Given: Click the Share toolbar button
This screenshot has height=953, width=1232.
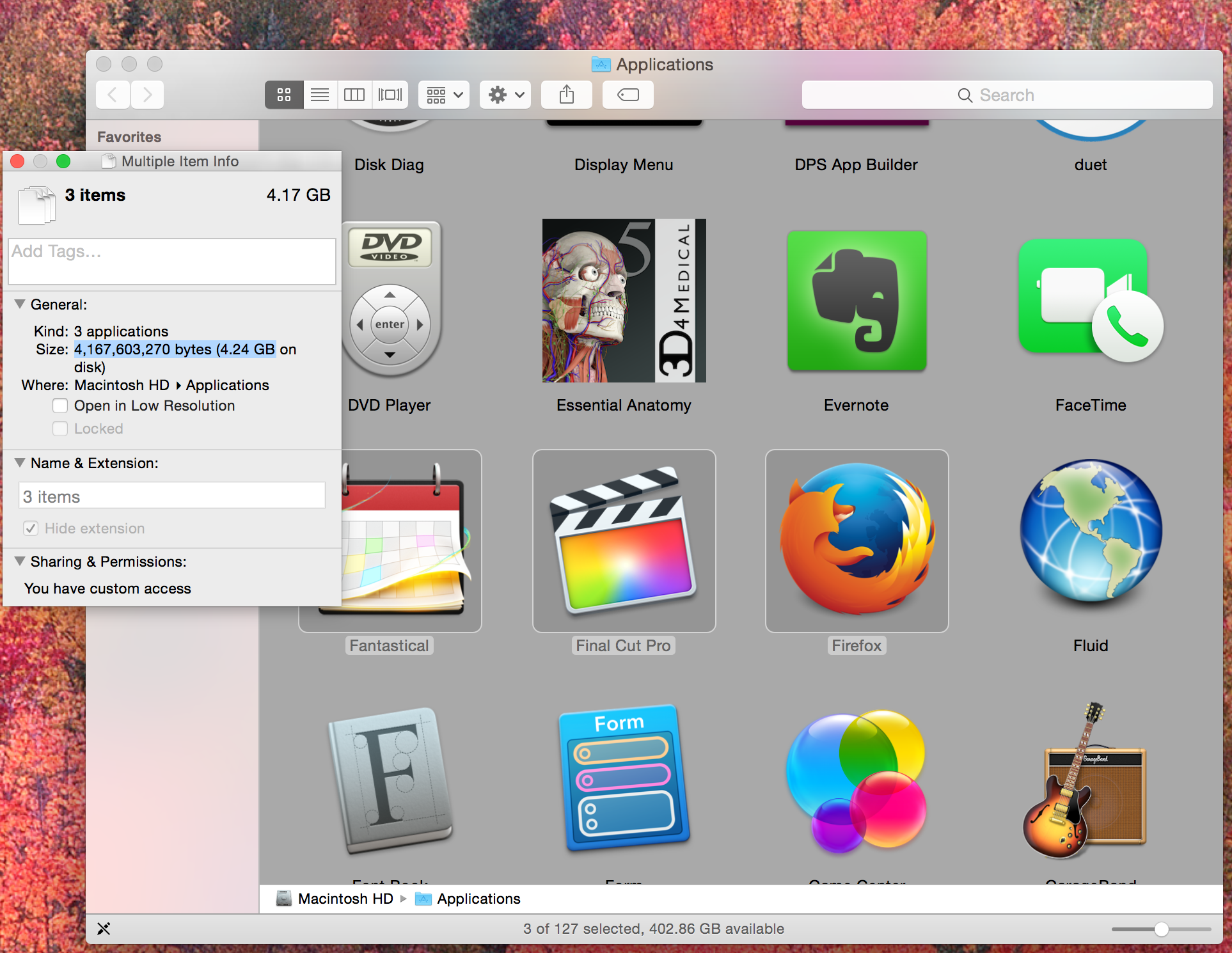Looking at the screenshot, I should pos(566,95).
